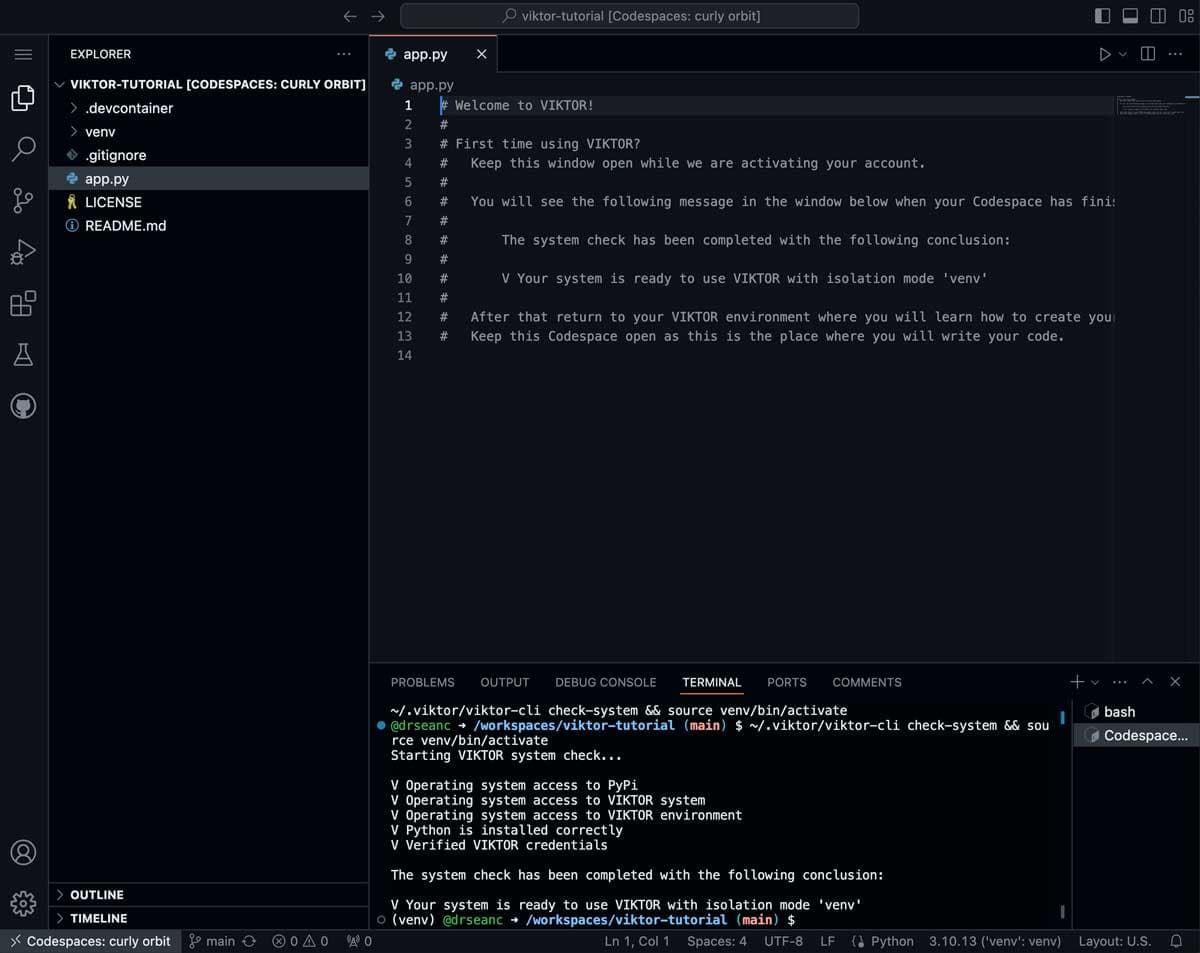Run the app.py file with the play icon
Image resolution: width=1200 pixels, height=953 pixels.
click(1104, 54)
